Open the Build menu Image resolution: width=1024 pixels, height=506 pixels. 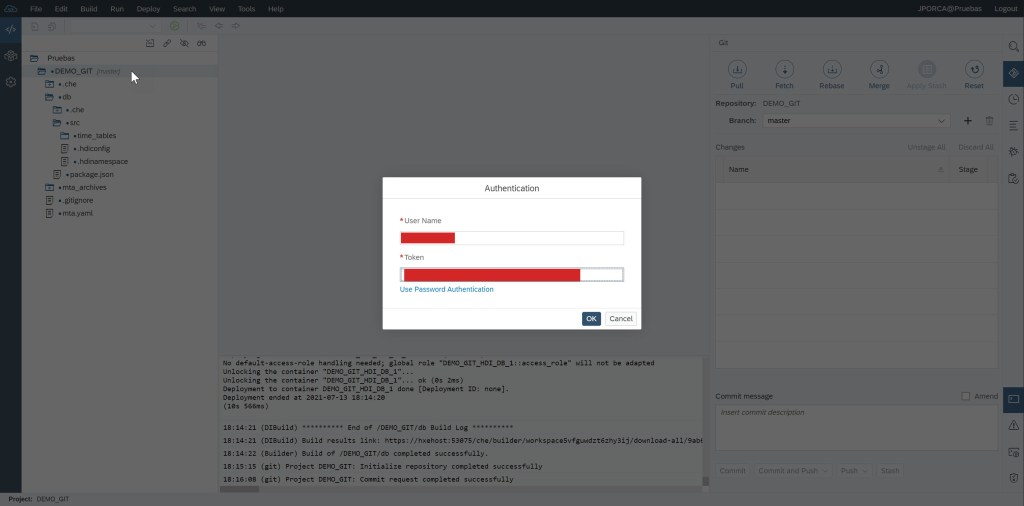pos(89,9)
